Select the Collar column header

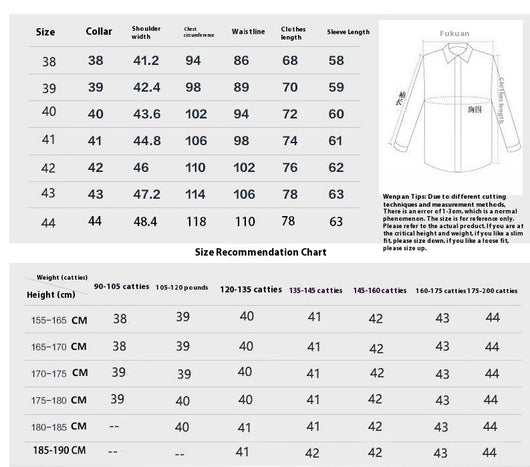[x=99, y=31]
